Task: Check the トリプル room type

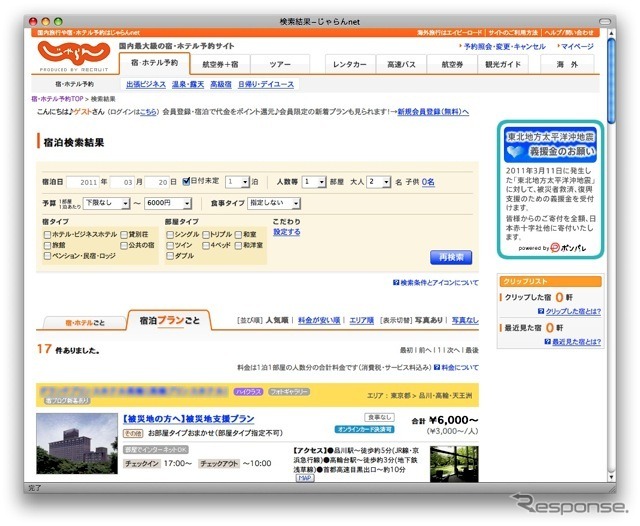Action: click(x=206, y=235)
